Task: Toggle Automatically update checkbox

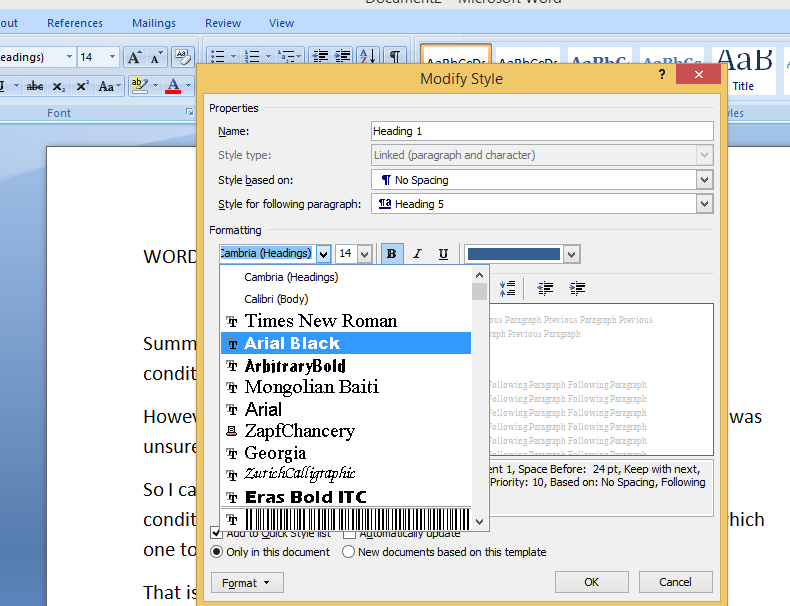Action: (349, 533)
